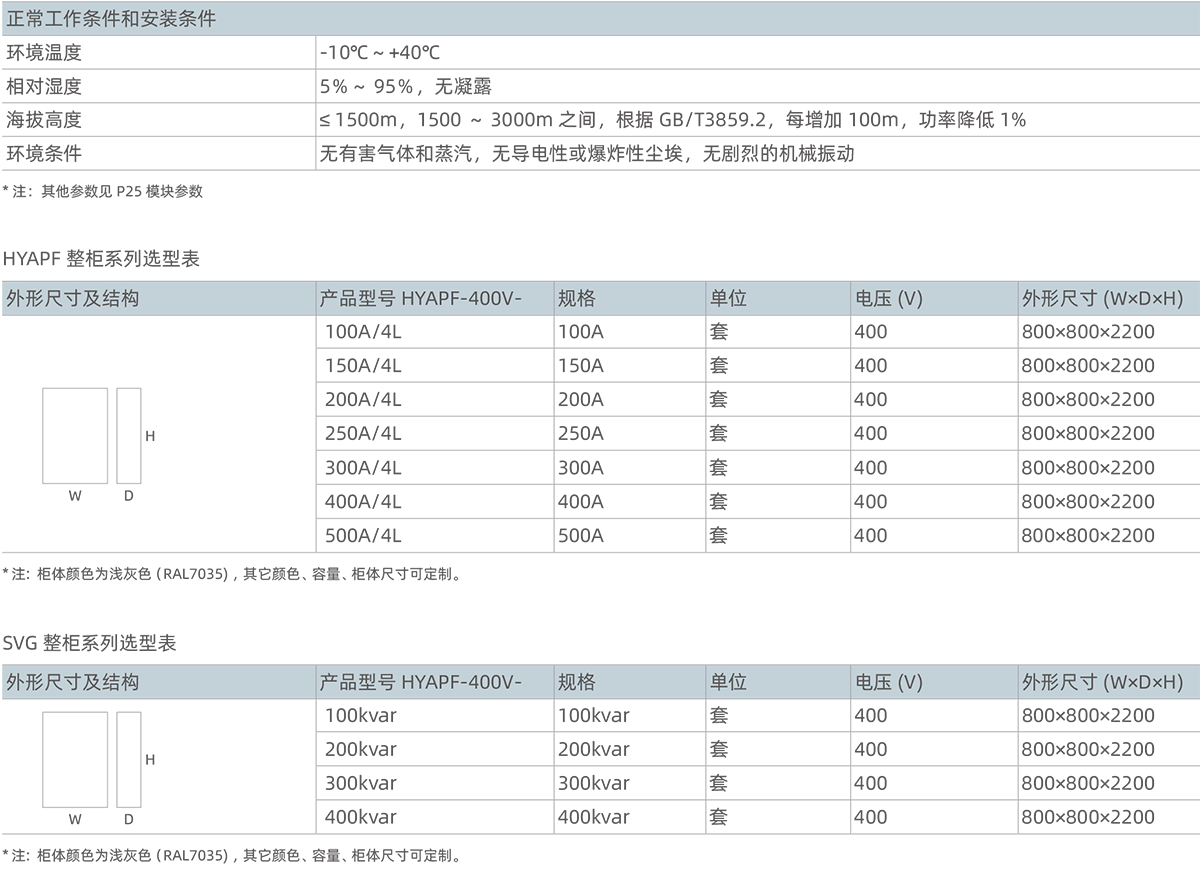Click the HYAPF 整柜系列选型表 table title

pyautogui.click(x=101, y=259)
